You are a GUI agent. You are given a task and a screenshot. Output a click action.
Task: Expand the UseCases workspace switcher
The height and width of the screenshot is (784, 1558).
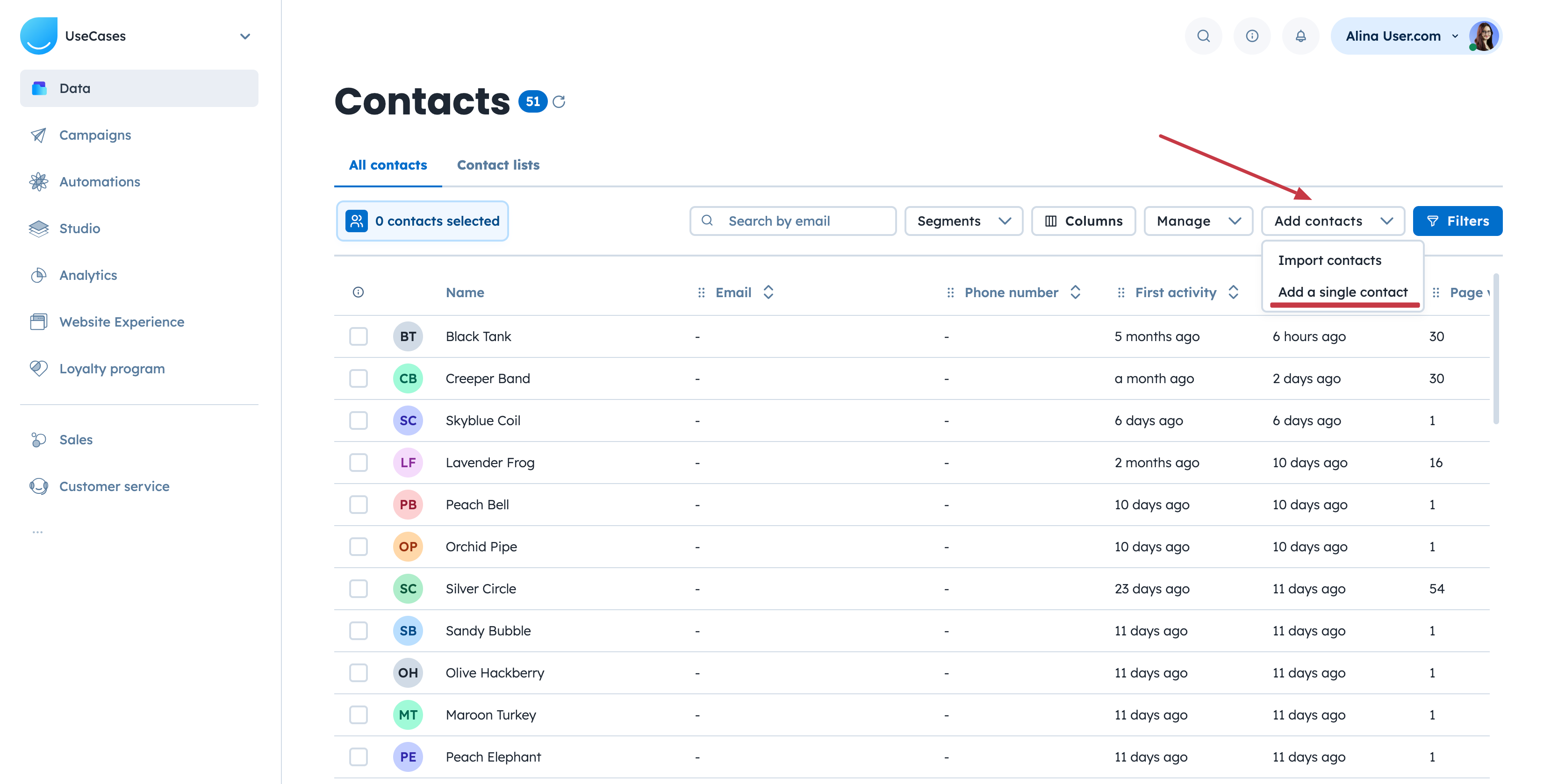(245, 36)
